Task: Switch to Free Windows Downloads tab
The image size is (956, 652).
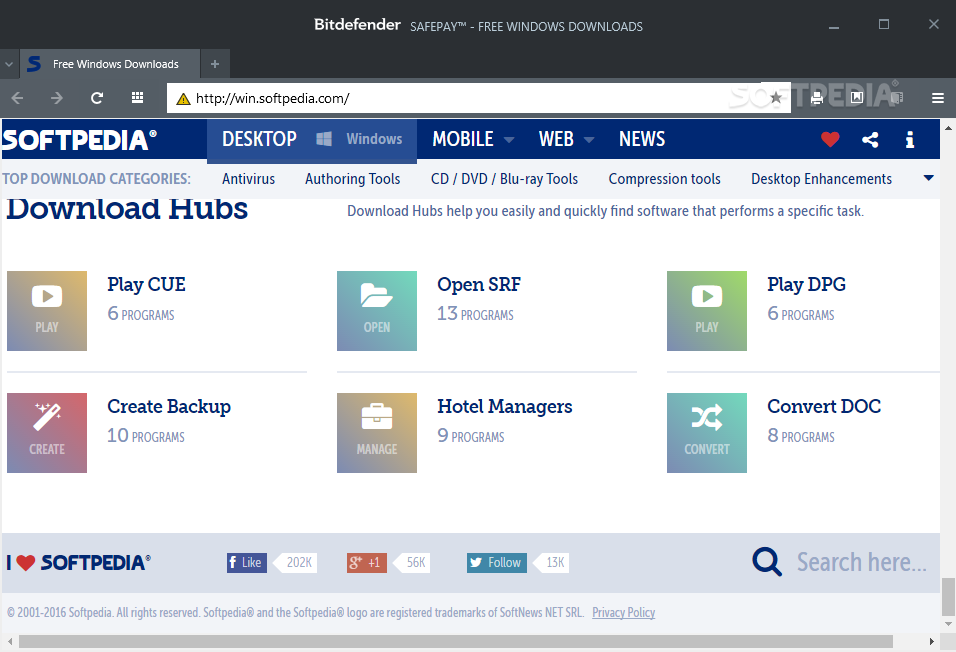Action: pos(110,64)
